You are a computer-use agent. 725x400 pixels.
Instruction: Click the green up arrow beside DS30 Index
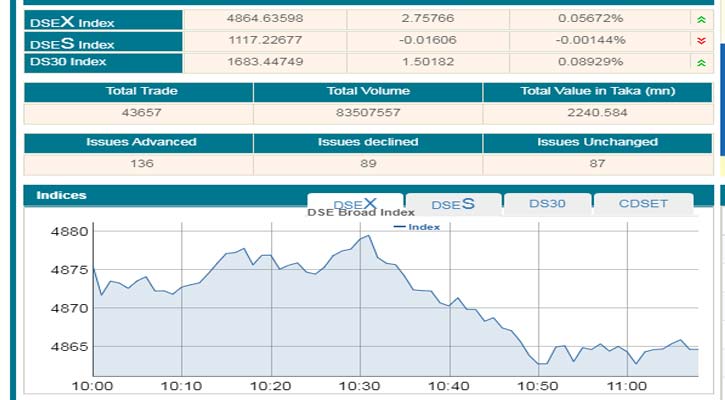pos(700,62)
